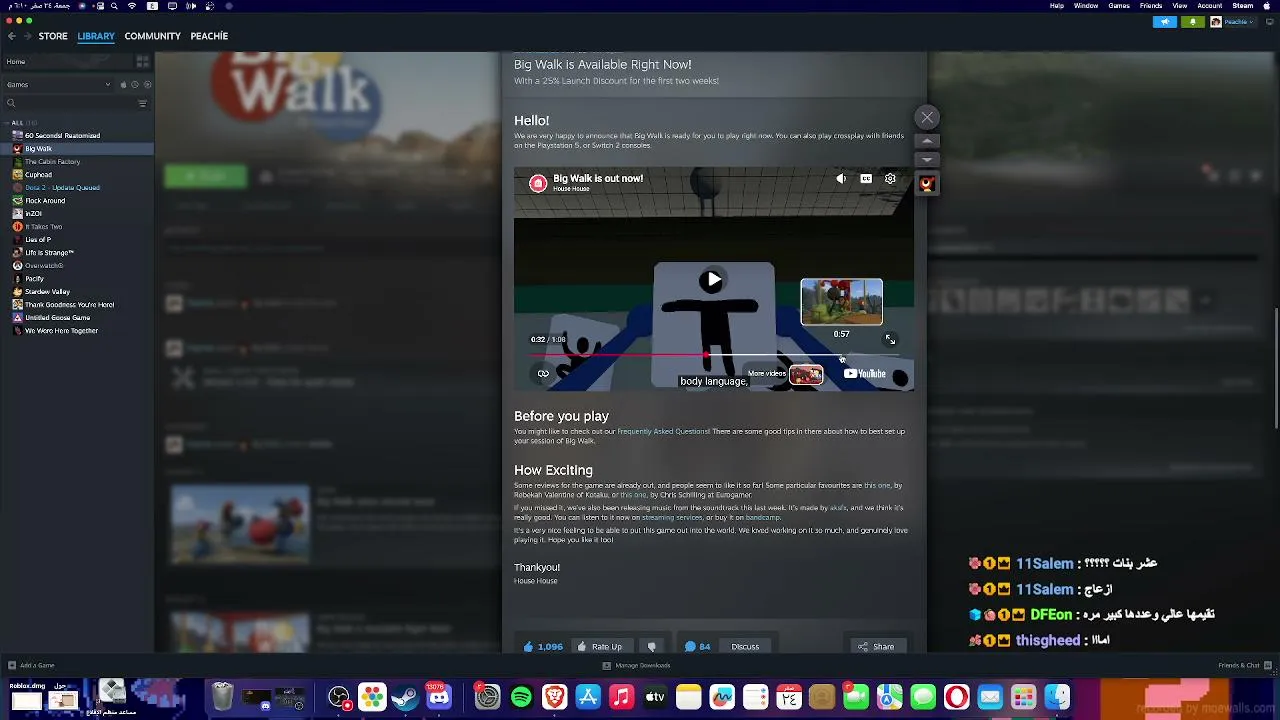This screenshot has width=1280, height=720.
Task: Open the COMMUNITY tab
Action: [153, 36]
